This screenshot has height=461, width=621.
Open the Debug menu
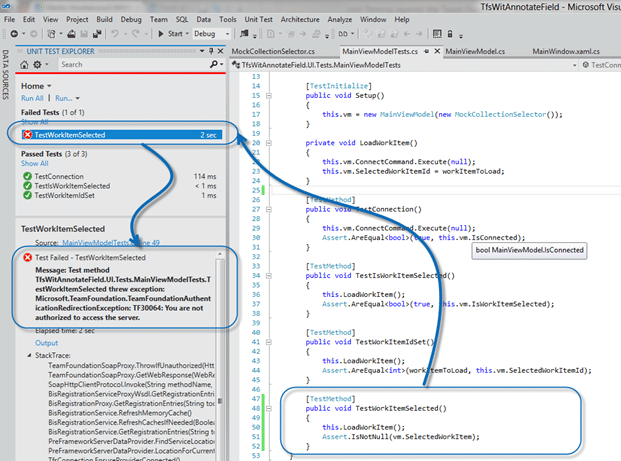coord(131,19)
